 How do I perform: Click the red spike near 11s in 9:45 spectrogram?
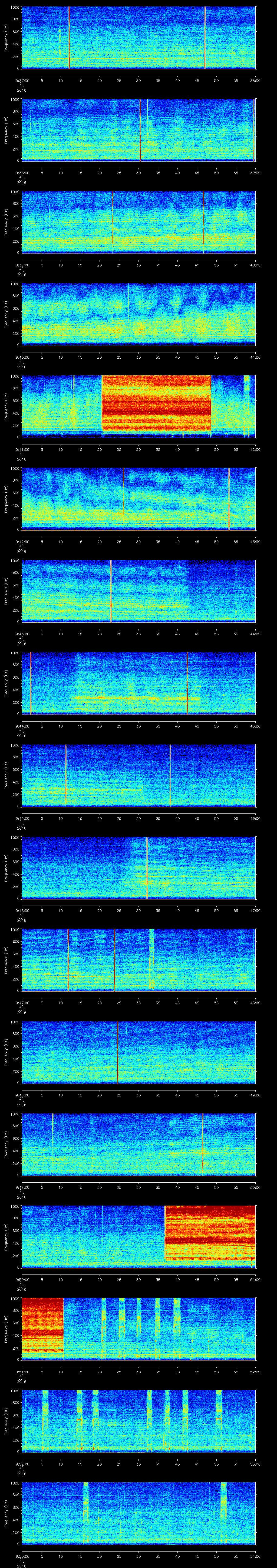tap(66, 774)
